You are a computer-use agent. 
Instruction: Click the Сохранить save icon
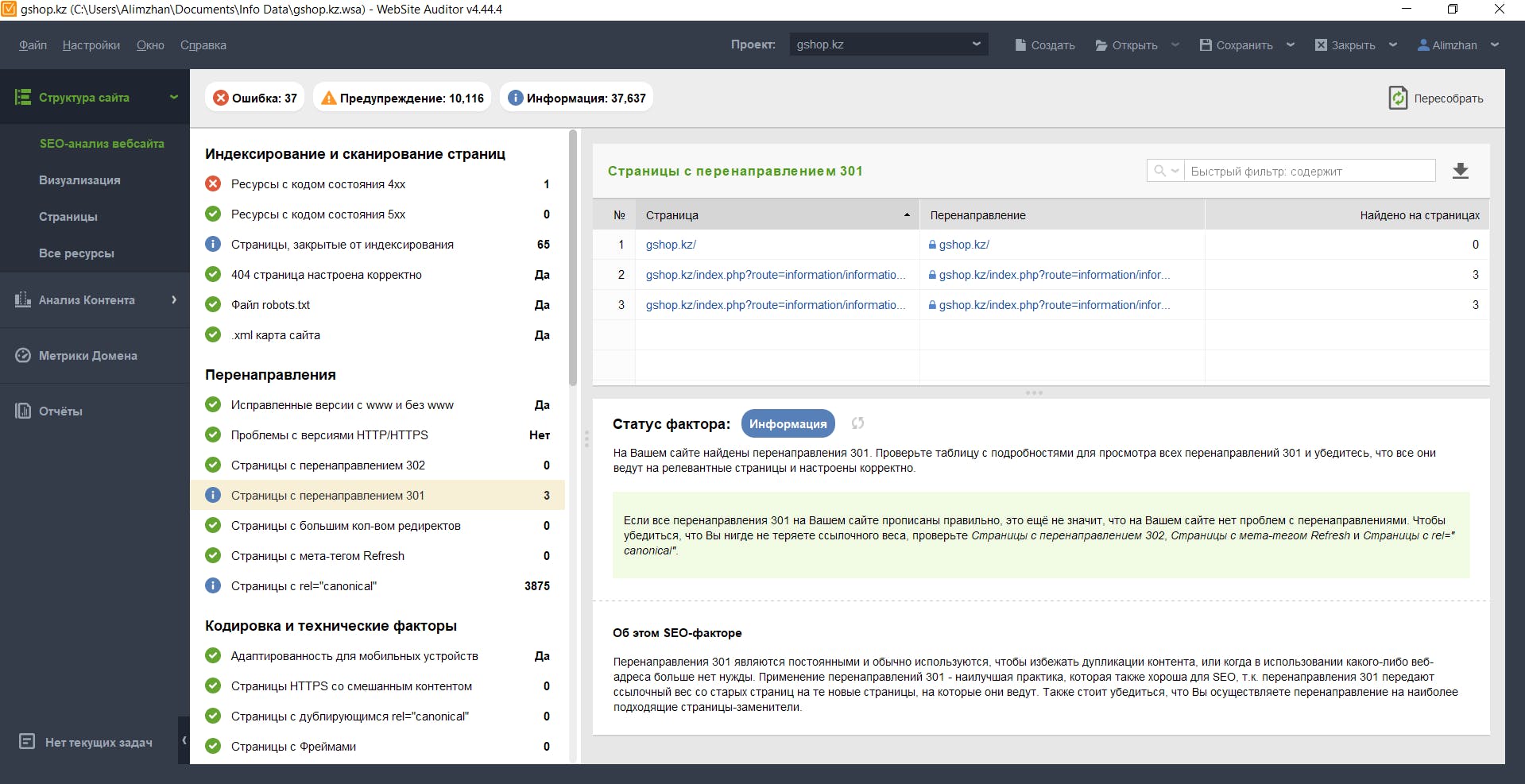pyautogui.click(x=1206, y=45)
